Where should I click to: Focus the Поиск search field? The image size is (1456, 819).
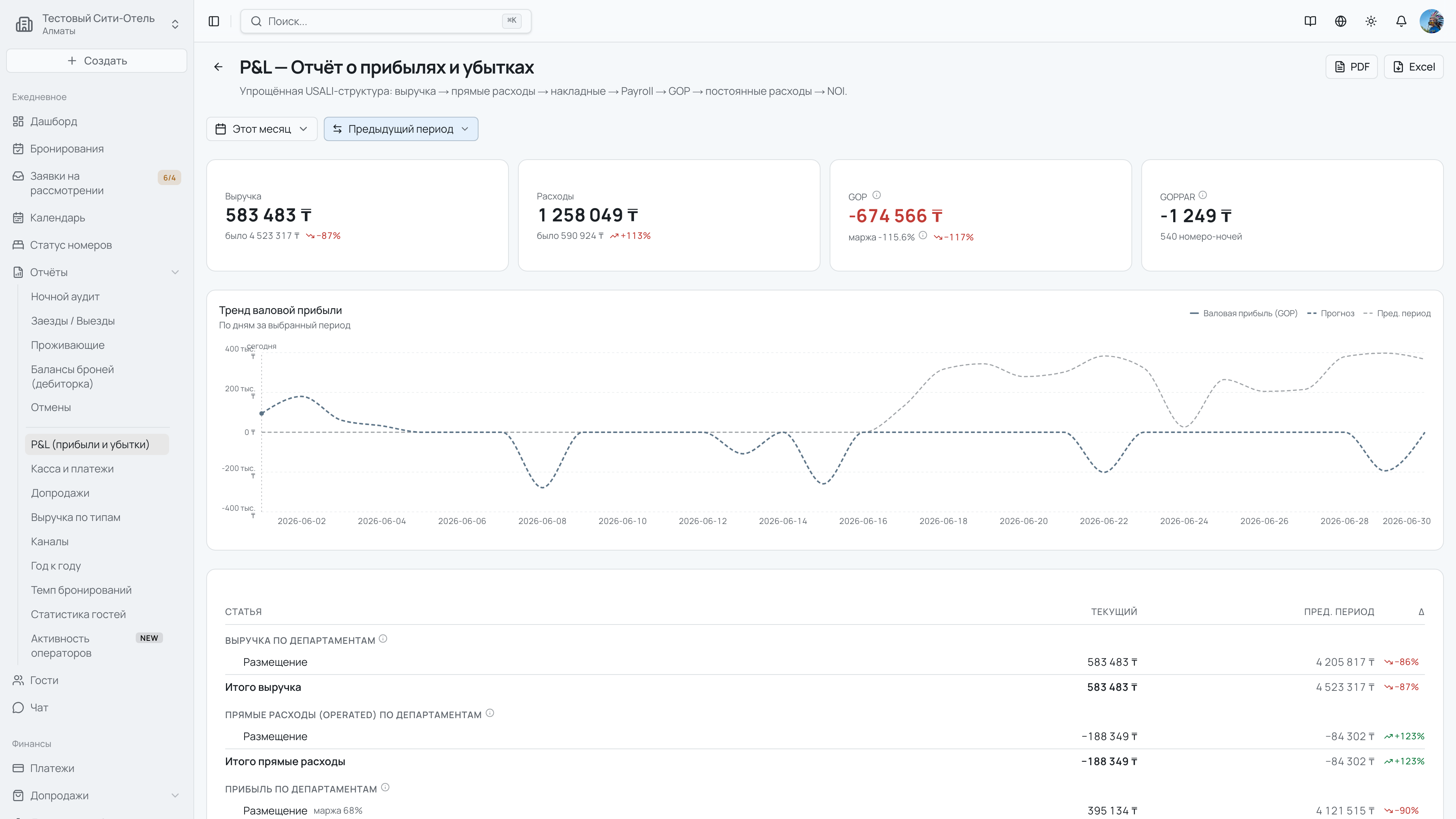point(386,22)
